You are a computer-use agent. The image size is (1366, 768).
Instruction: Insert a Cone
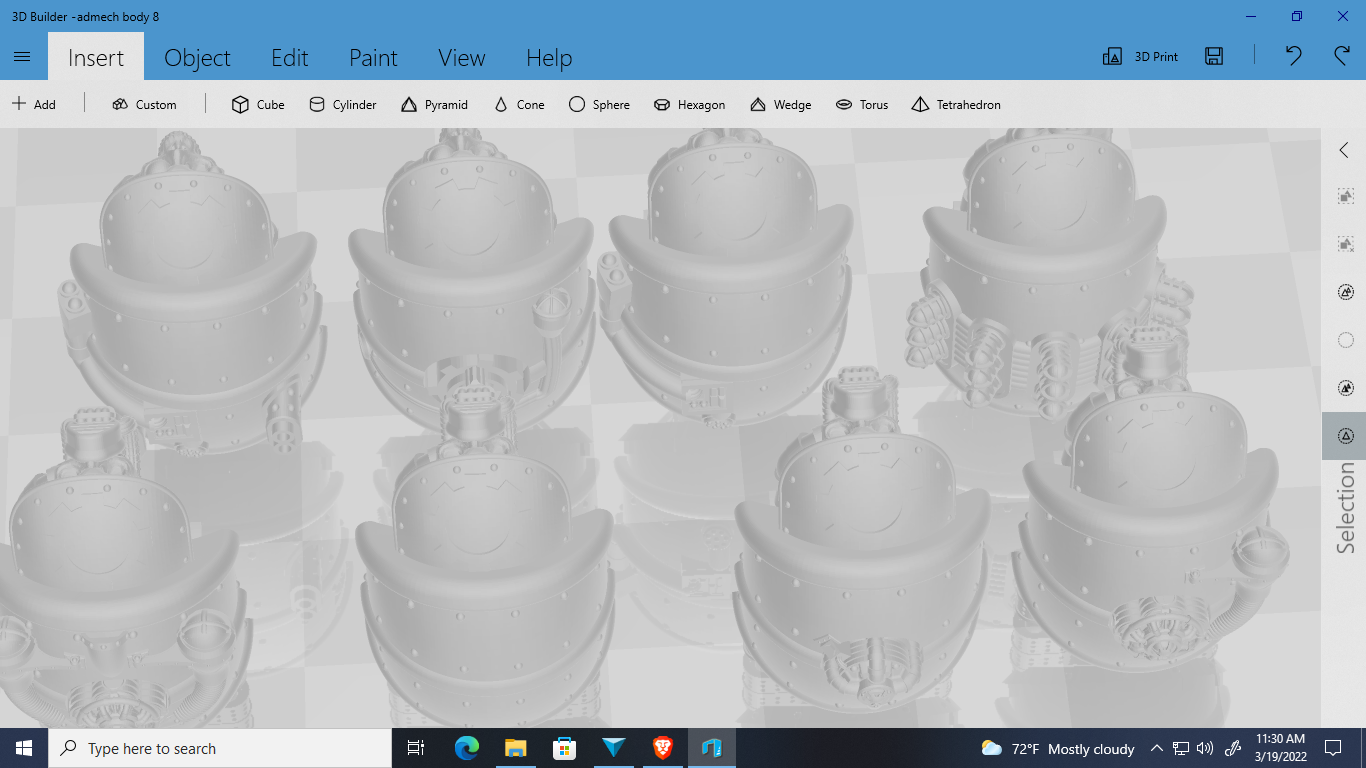519,104
